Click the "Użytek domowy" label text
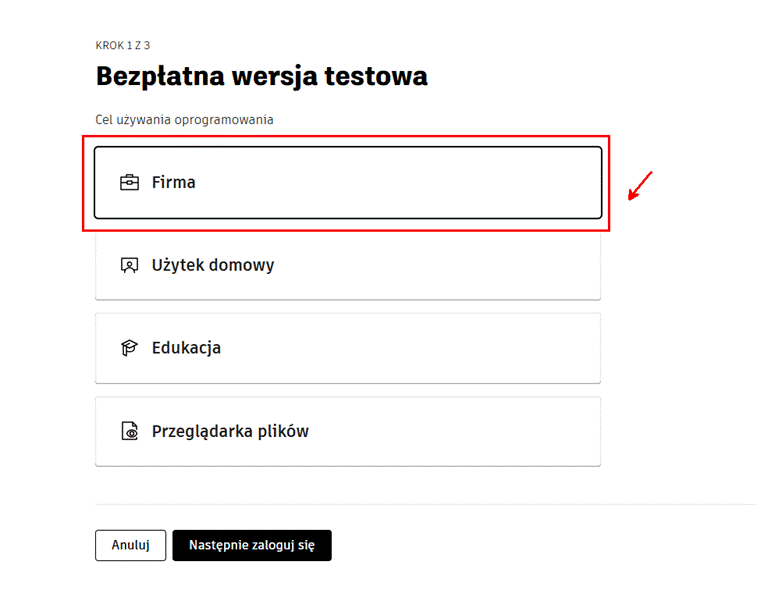Image resolution: width=757 pixels, height=597 pixels. pos(213,266)
